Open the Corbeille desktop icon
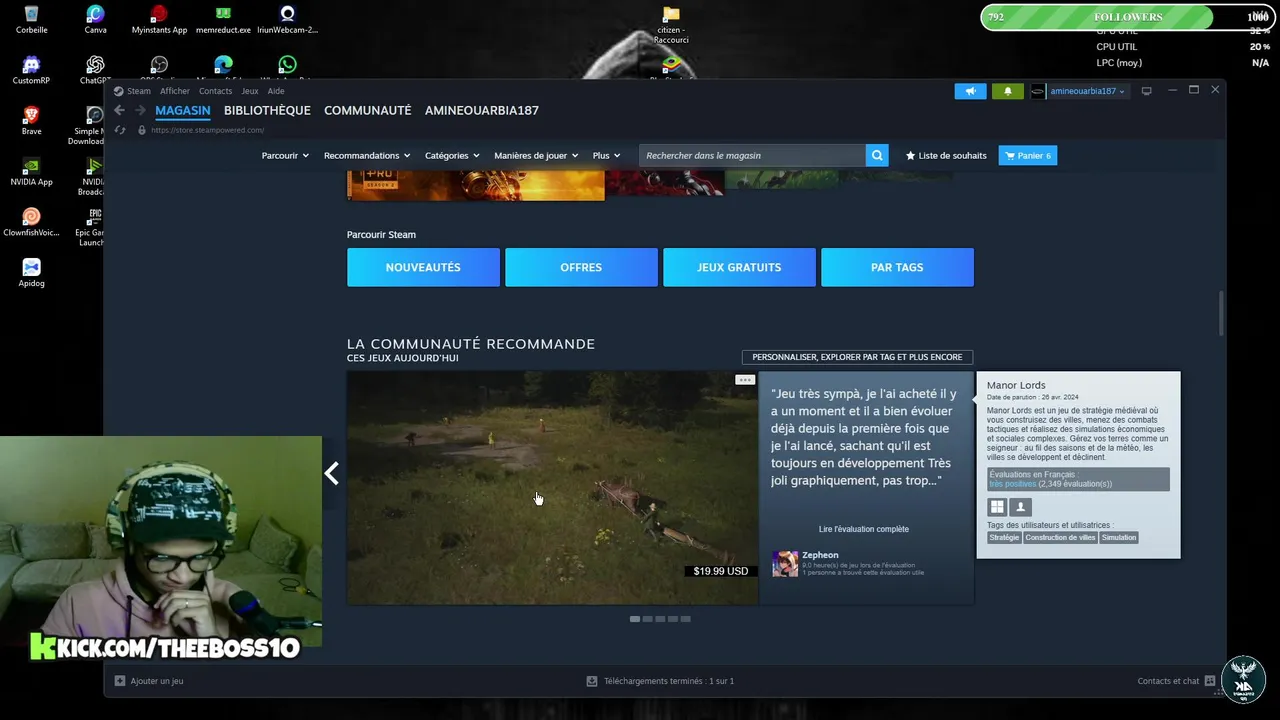1280x720 pixels. coord(32,20)
